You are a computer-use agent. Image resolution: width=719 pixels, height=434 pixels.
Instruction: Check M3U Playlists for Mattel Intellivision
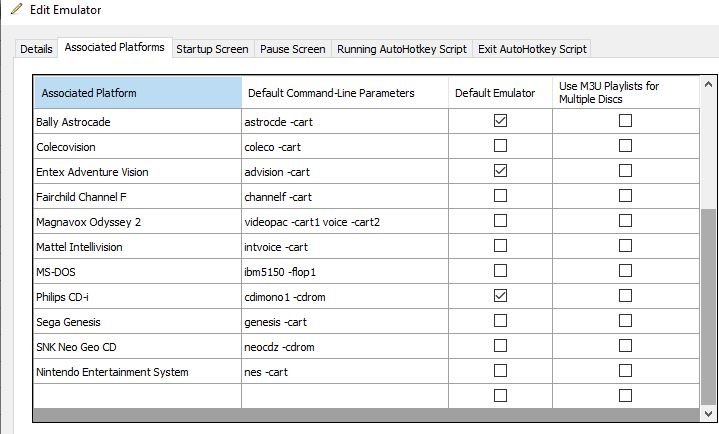pyautogui.click(x=625, y=245)
